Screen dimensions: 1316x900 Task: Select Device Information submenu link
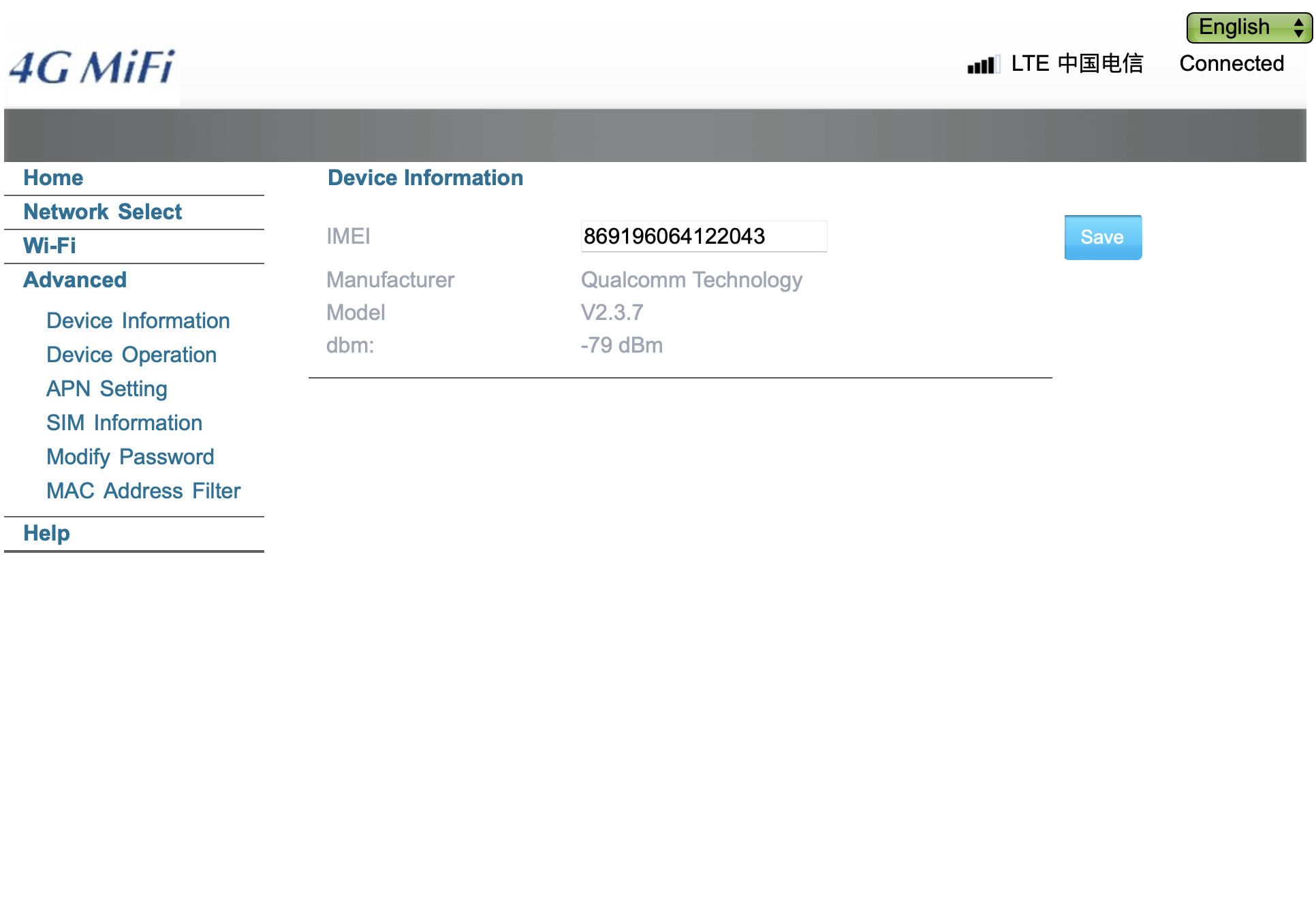pyautogui.click(x=138, y=321)
